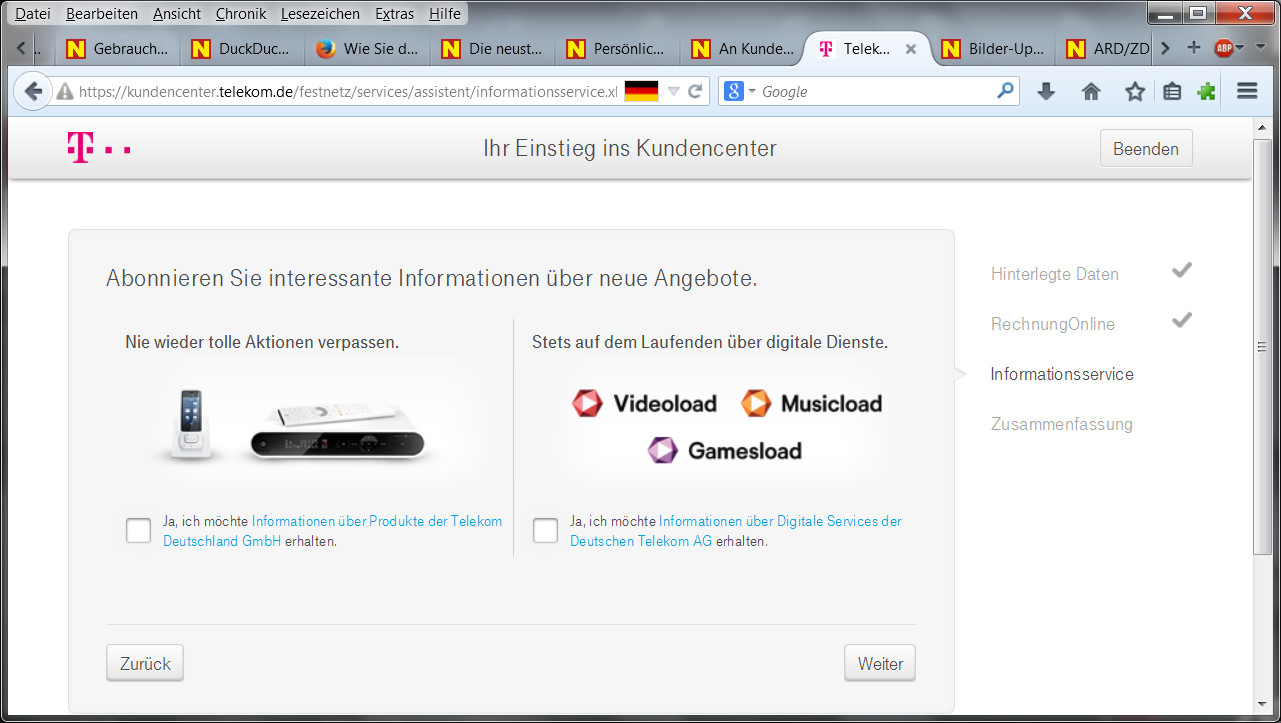
Task: Open the Bearbeiten menu
Action: pyautogui.click(x=102, y=14)
